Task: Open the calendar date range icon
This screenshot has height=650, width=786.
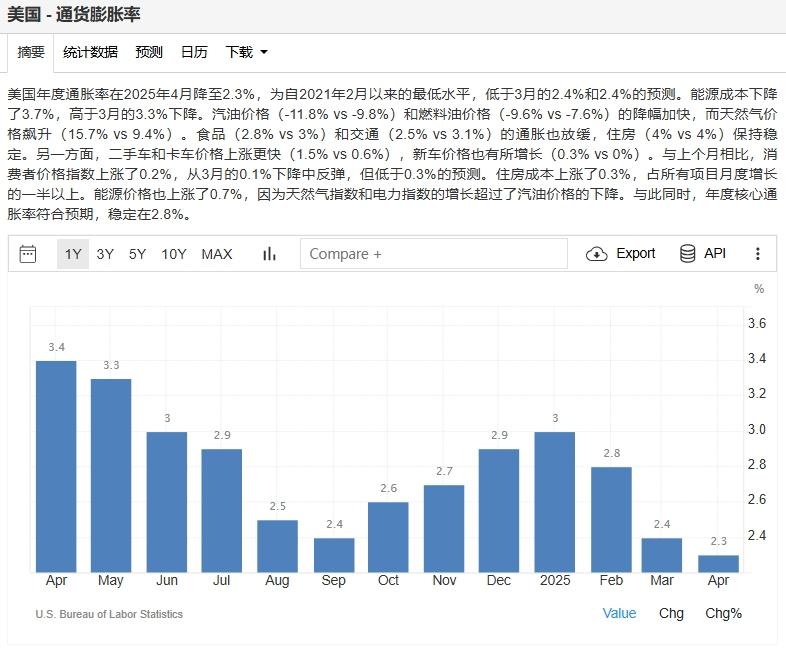Action: point(28,254)
